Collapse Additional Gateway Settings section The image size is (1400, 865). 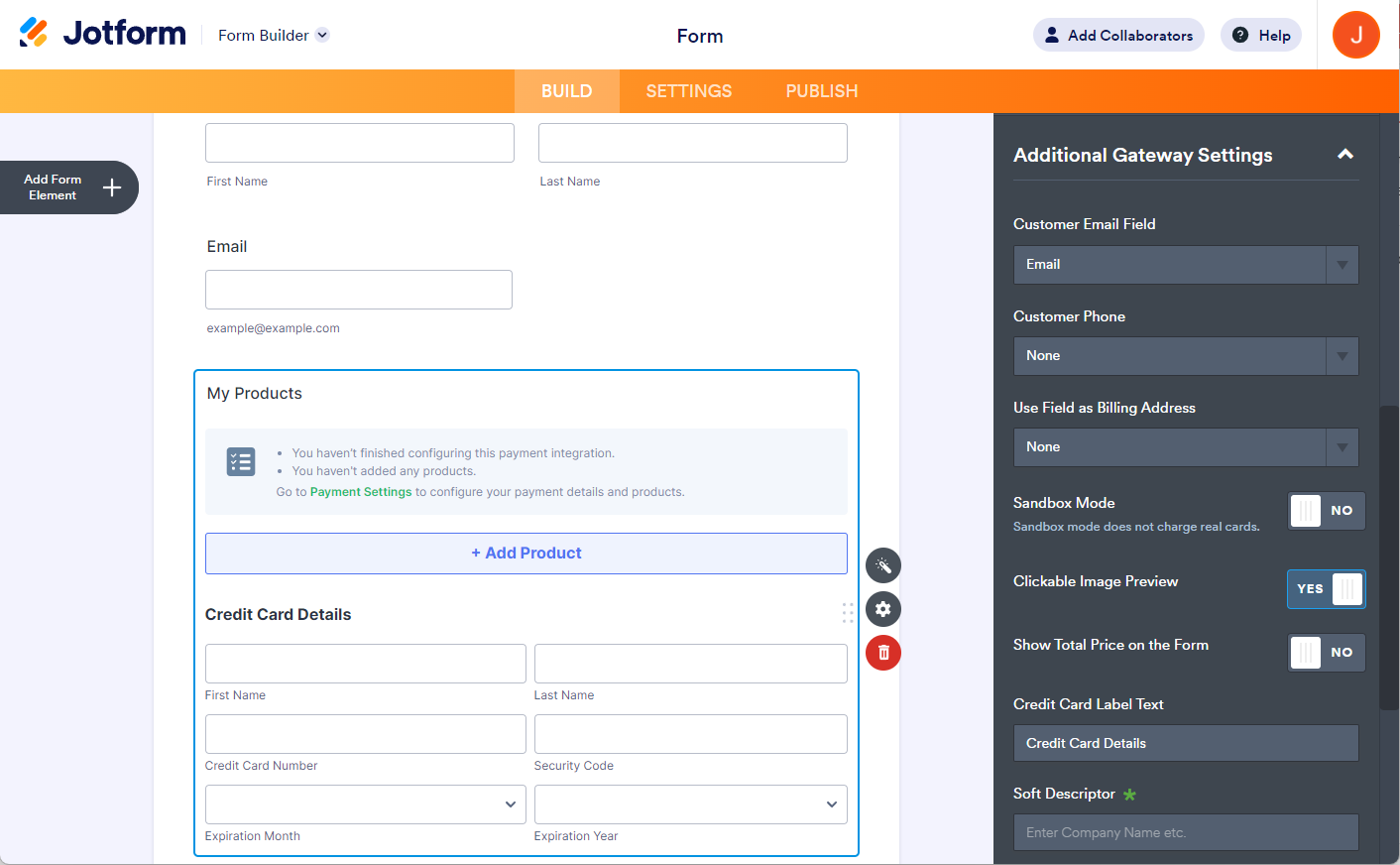[1345, 154]
